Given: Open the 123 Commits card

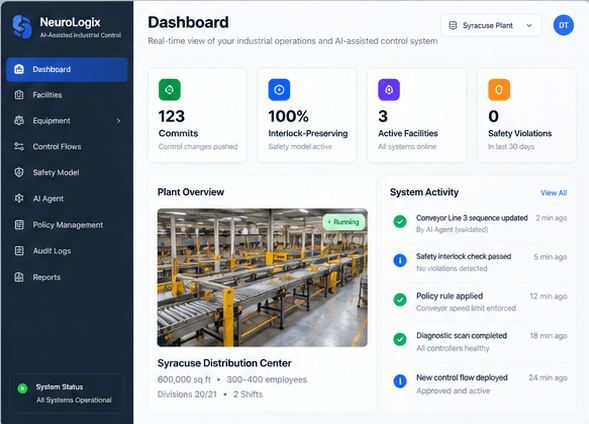Looking at the screenshot, I should tap(197, 115).
